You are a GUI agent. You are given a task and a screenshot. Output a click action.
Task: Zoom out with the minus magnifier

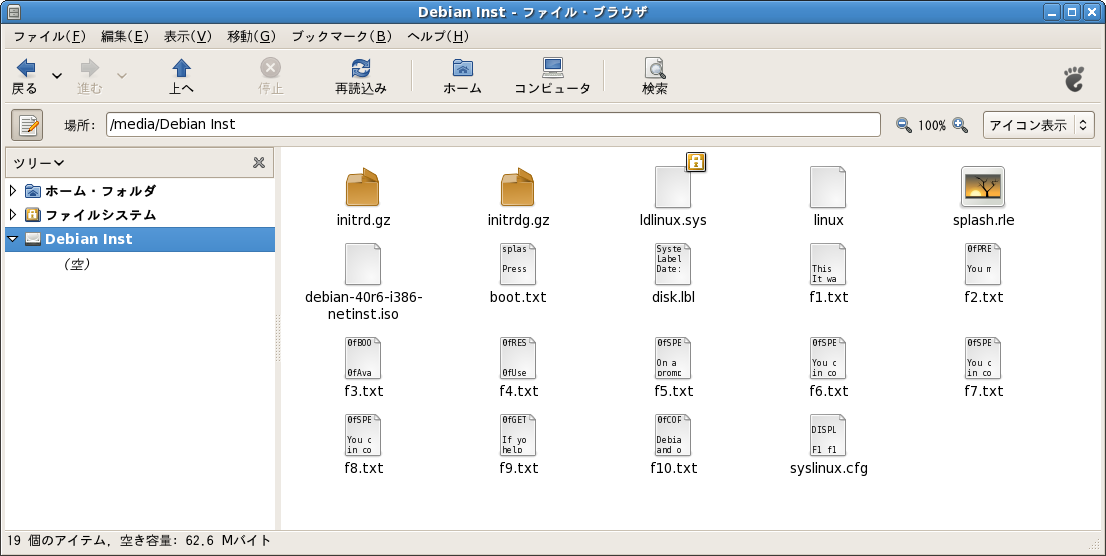[x=903, y=125]
